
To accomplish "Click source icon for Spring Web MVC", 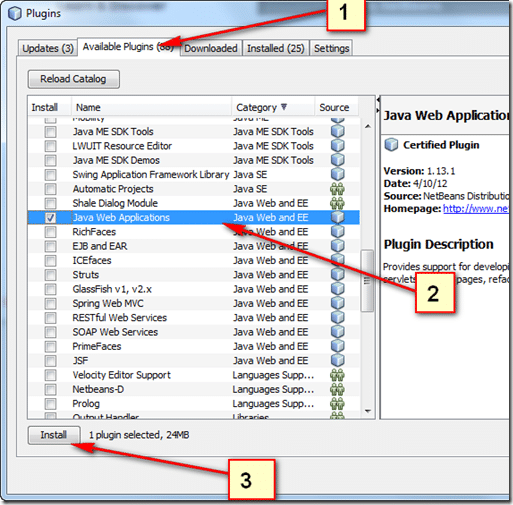I will 337,303.
